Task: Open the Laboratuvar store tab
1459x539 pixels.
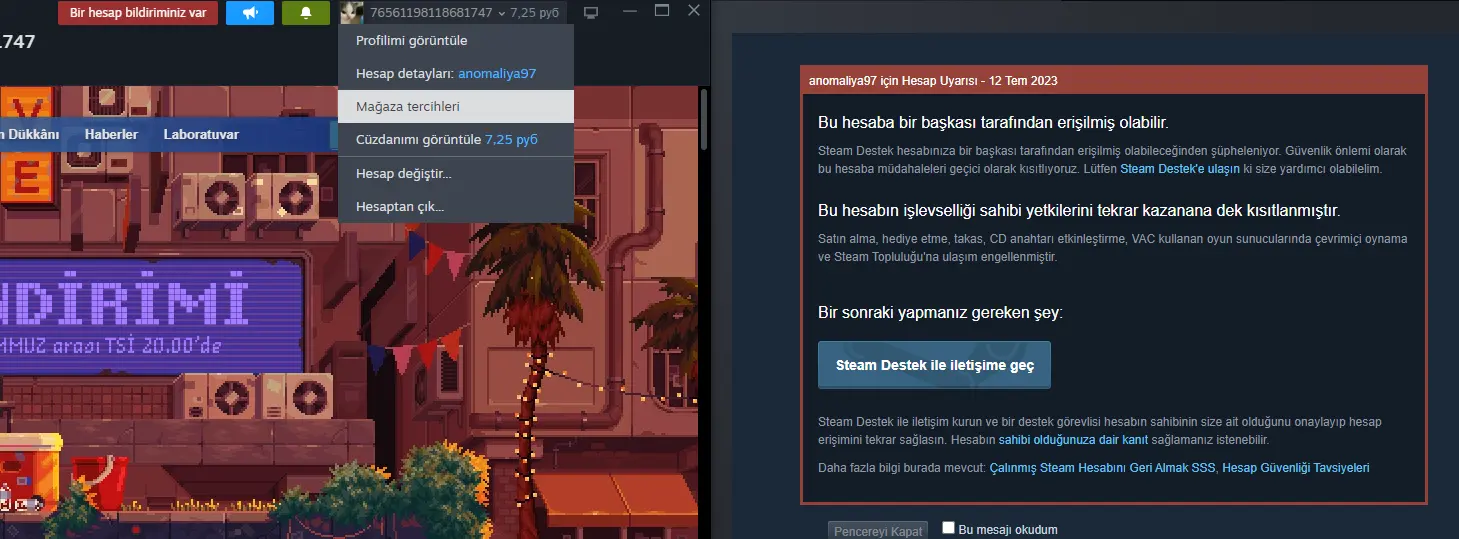Action: point(201,134)
